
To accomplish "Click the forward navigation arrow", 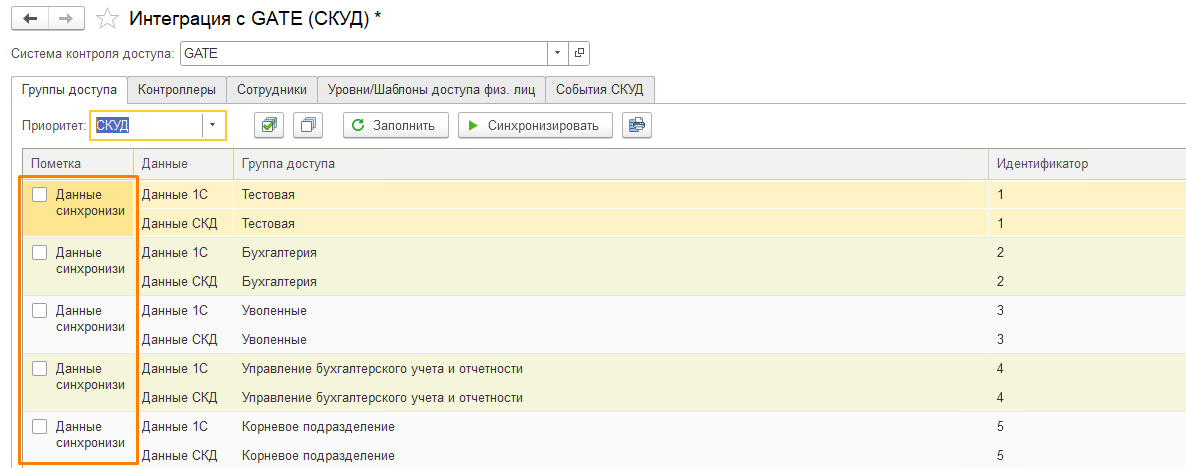I will click(65, 19).
